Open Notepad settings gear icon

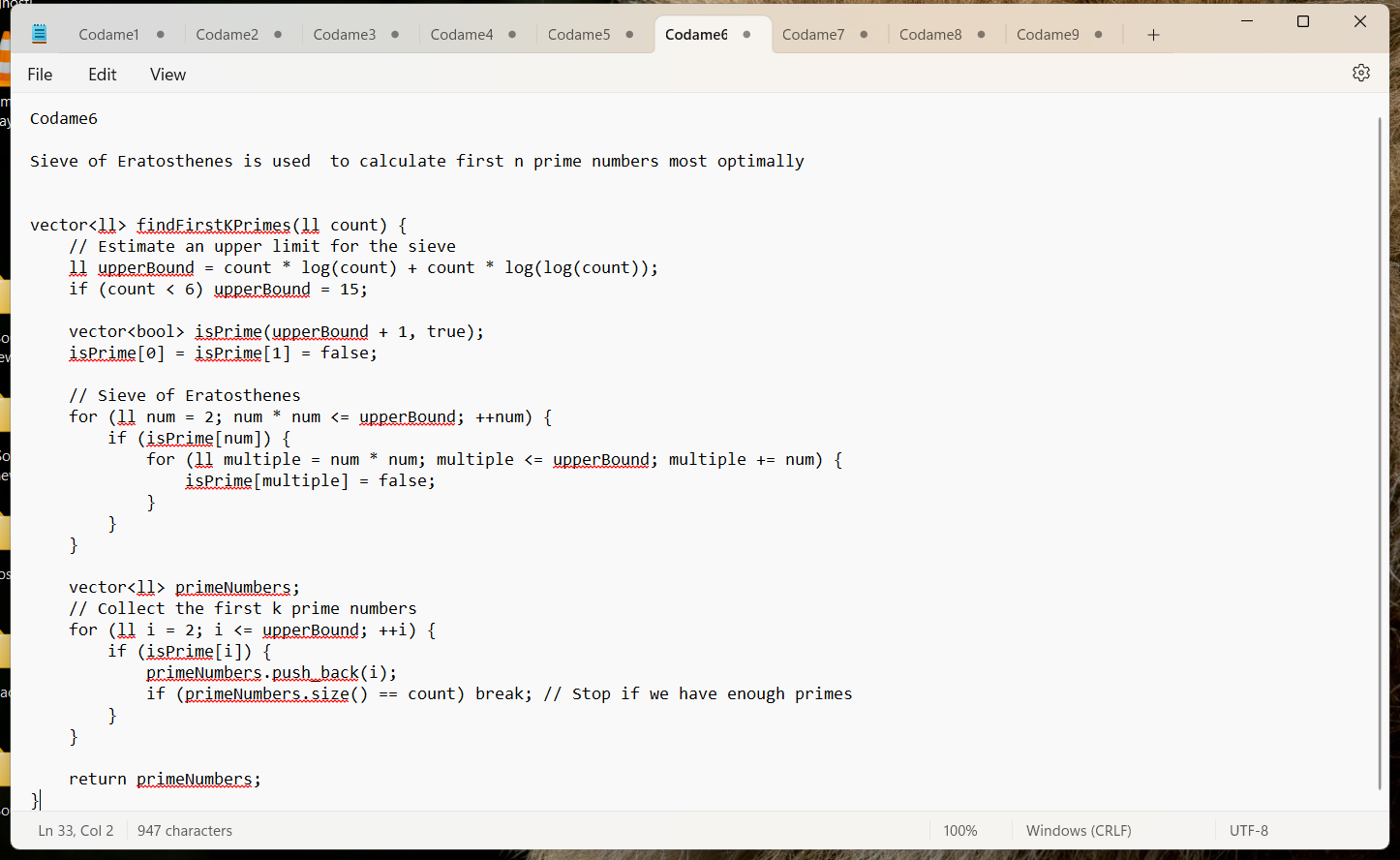pyautogui.click(x=1361, y=74)
